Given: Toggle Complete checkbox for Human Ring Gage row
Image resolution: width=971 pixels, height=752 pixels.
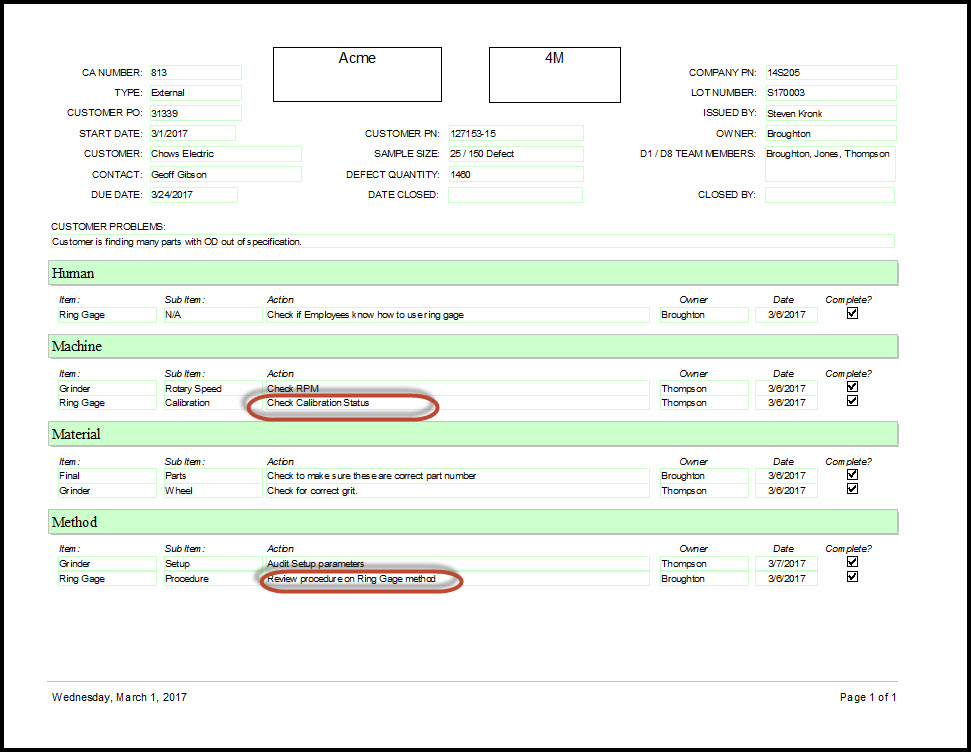Looking at the screenshot, I should pyautogui.click(x=852, y=313).
